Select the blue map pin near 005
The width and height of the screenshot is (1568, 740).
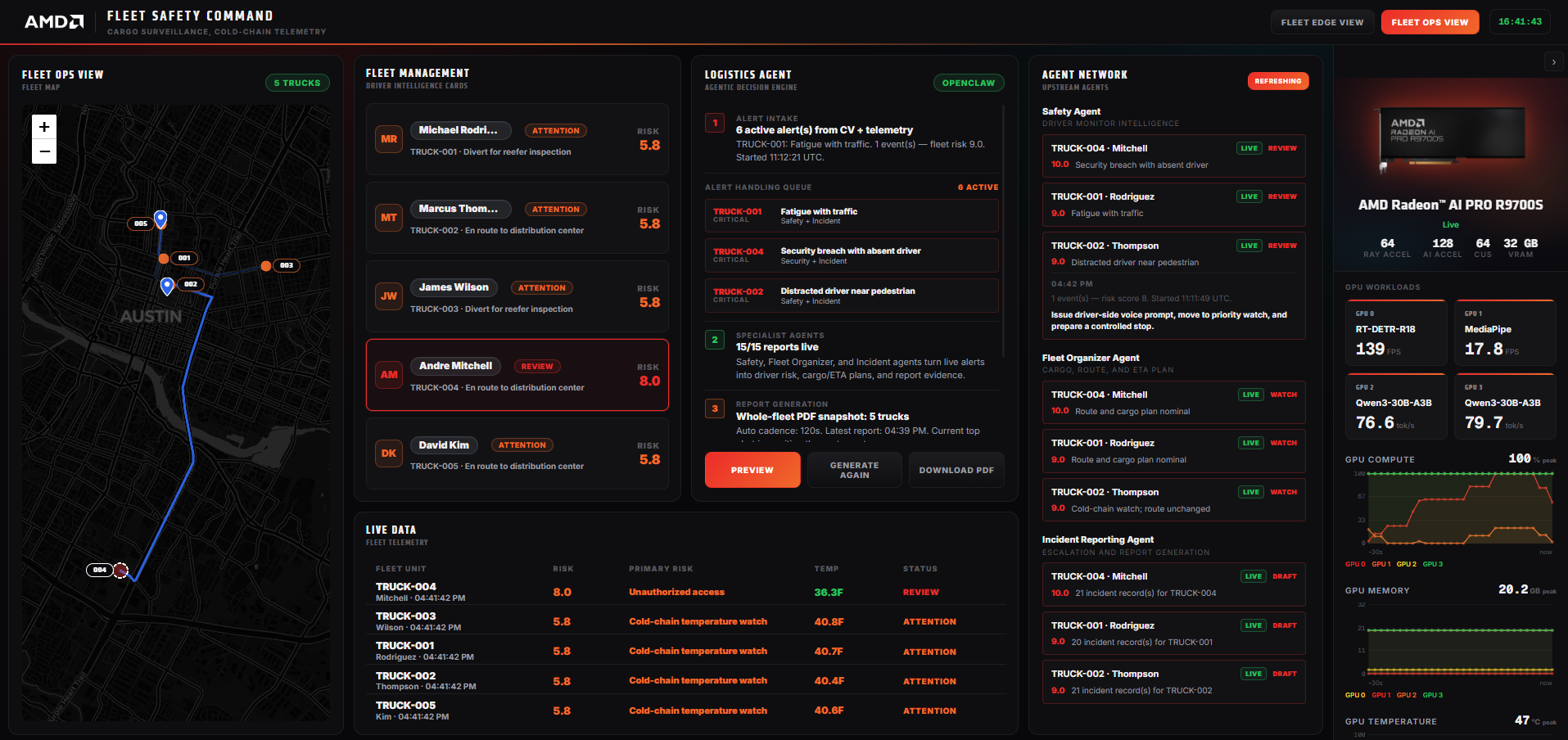coord(160,219)
